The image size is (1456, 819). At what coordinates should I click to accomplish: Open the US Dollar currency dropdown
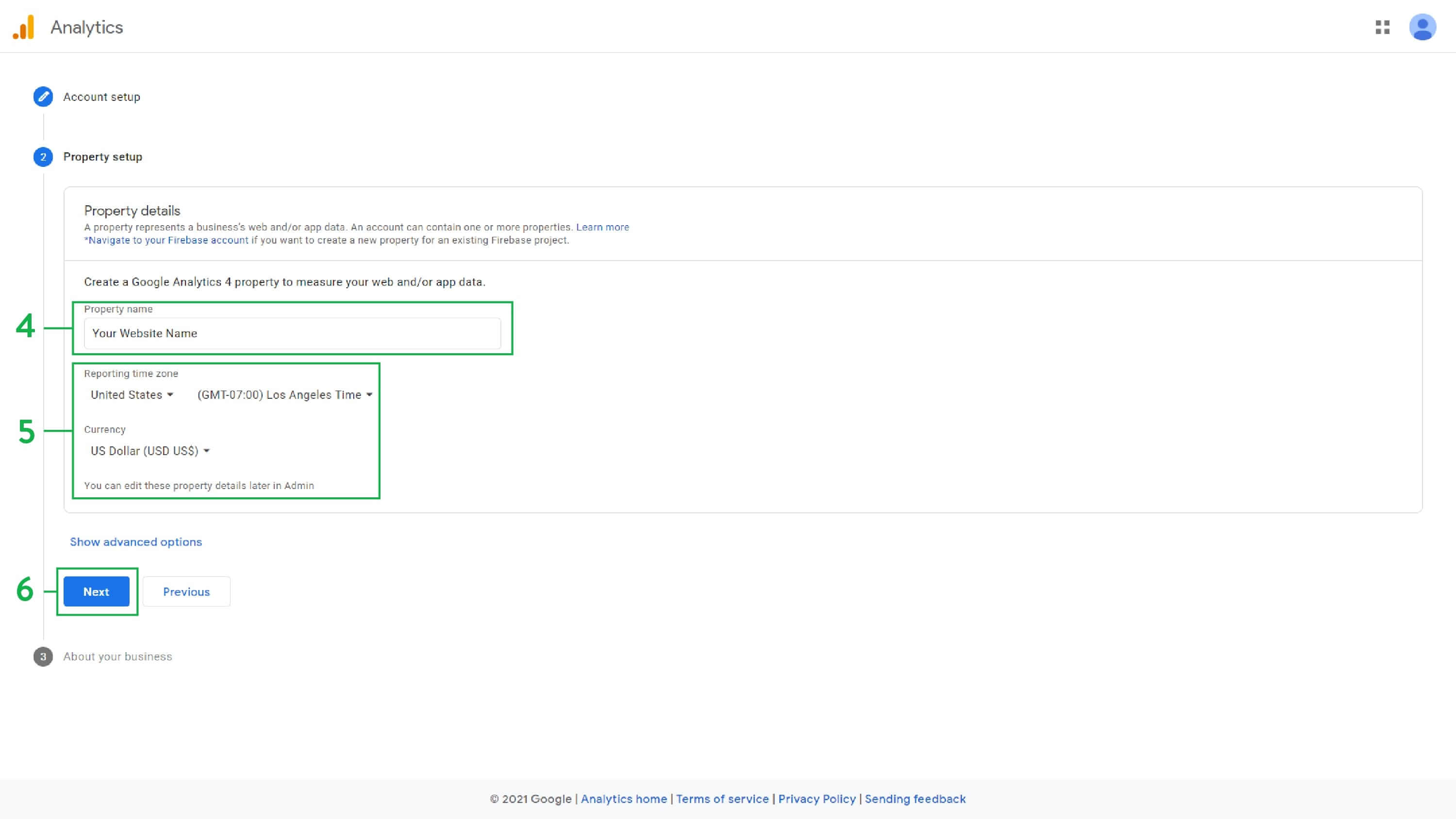coord(150,450)
